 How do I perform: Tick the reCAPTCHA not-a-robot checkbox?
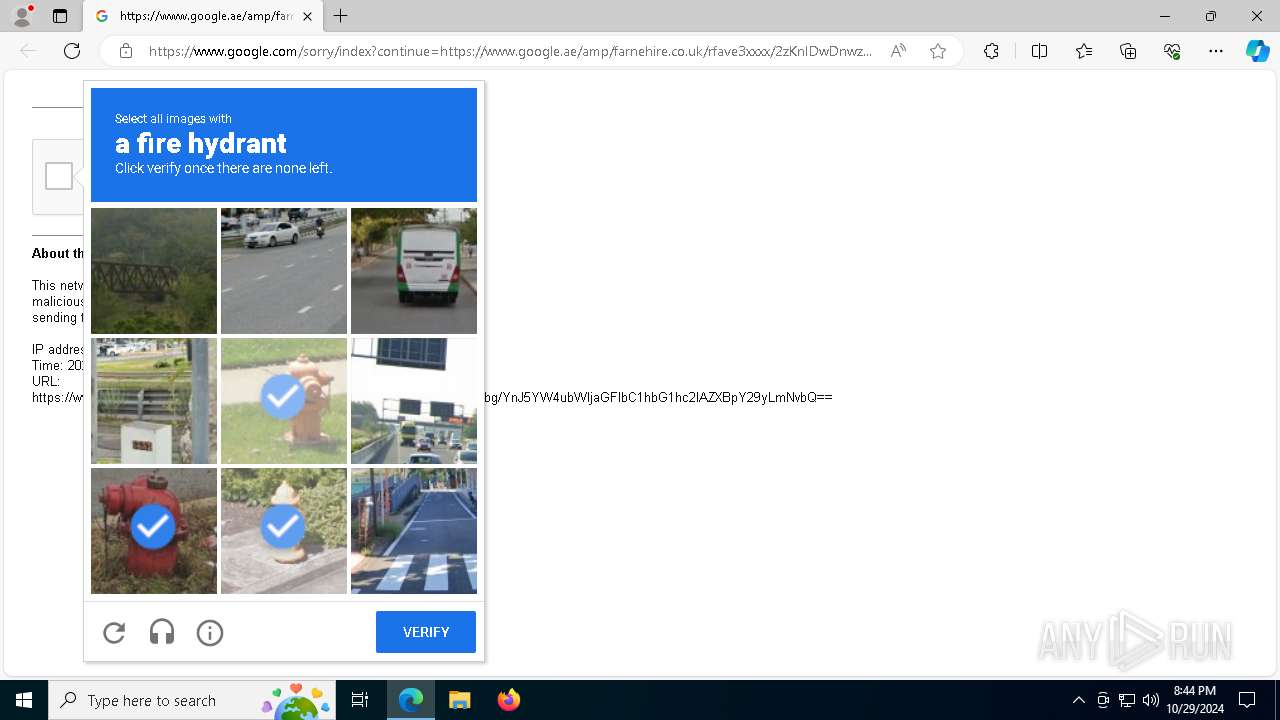click(x=59, y=176)
